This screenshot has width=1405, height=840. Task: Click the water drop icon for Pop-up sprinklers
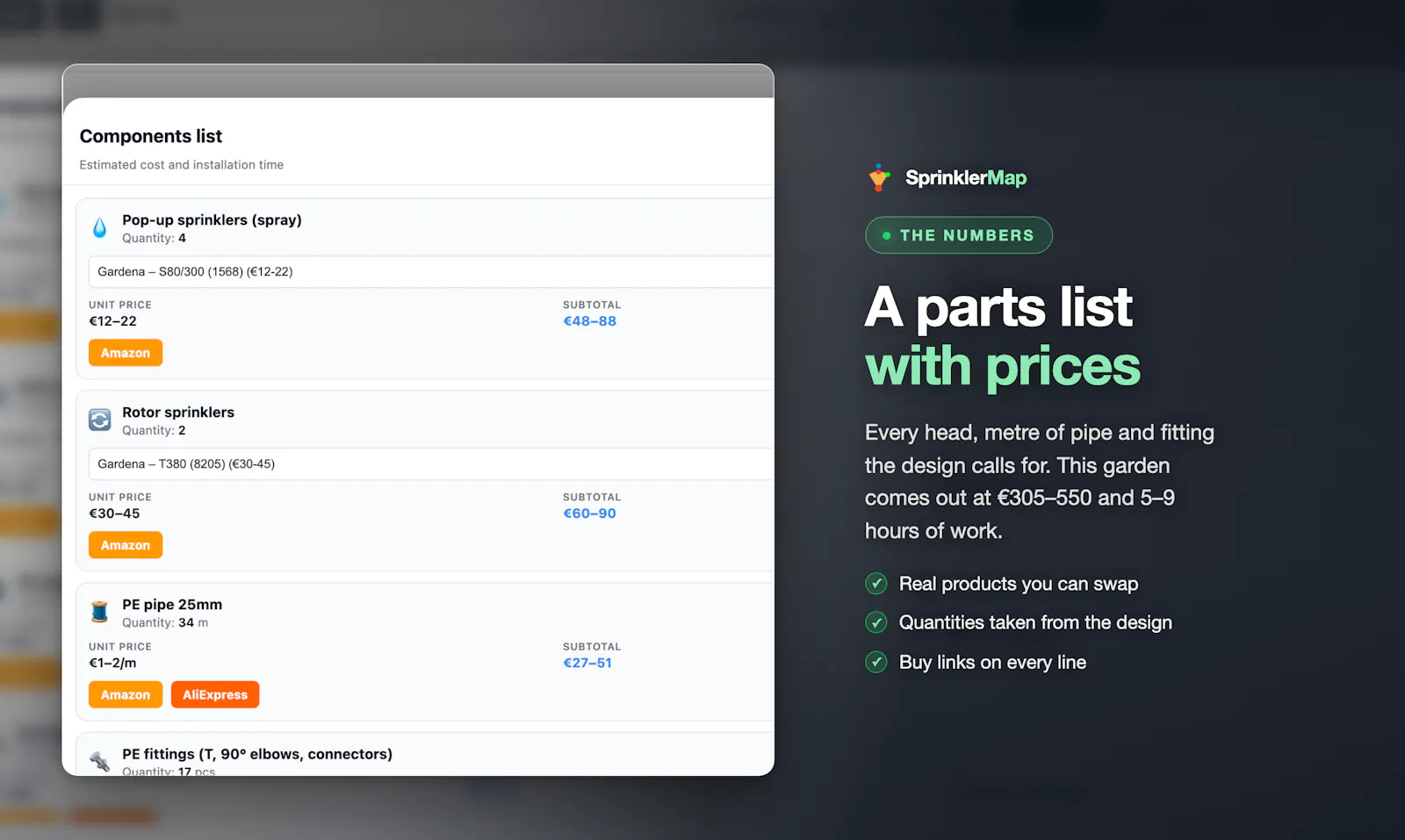tap(100, 228)
